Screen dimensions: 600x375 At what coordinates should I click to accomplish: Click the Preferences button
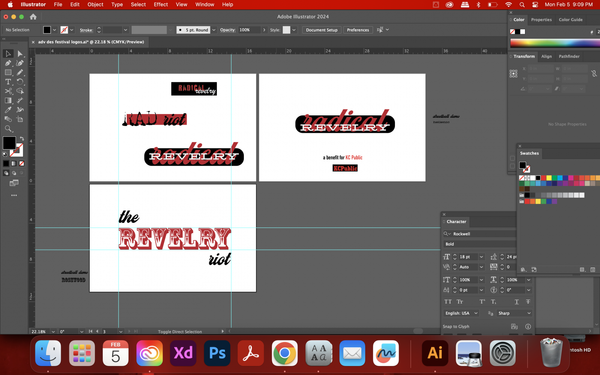tap(358, 30)
